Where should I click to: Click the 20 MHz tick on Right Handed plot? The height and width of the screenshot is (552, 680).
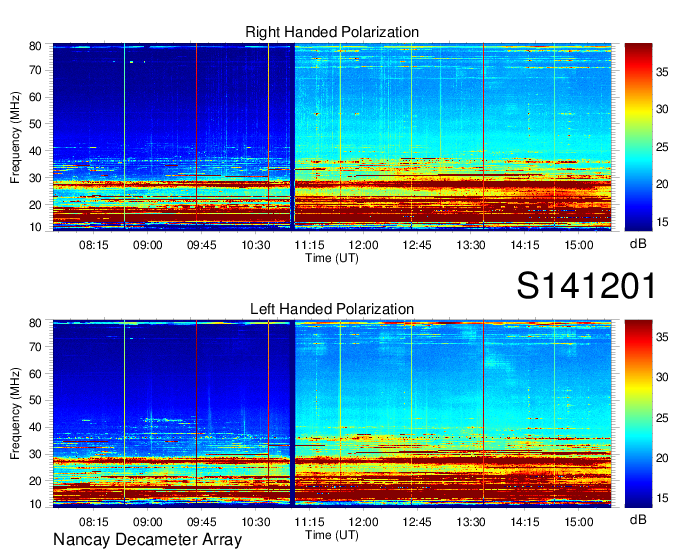point(35,205)
